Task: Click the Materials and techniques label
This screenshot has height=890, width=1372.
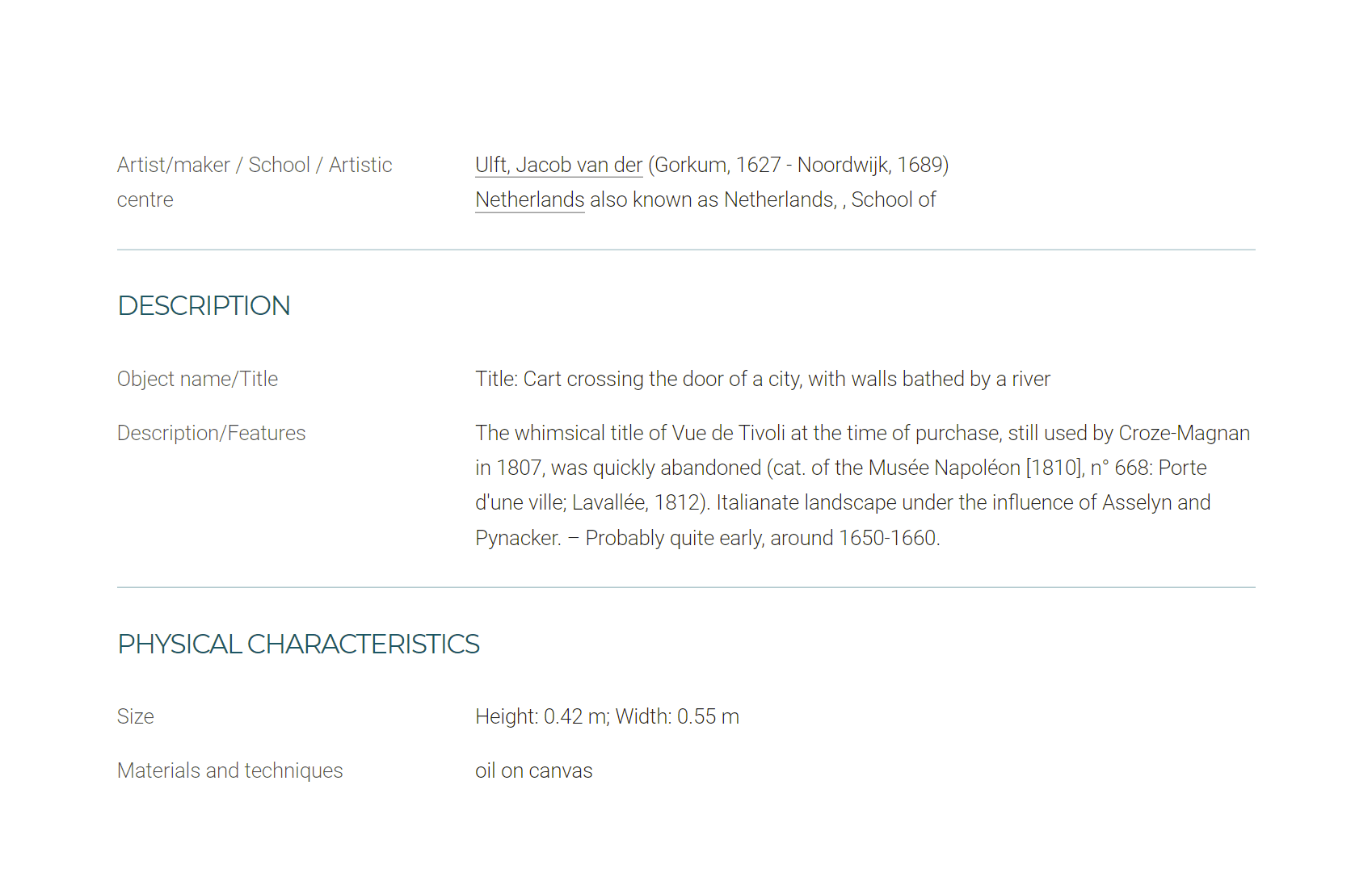Action: [229, 770]
